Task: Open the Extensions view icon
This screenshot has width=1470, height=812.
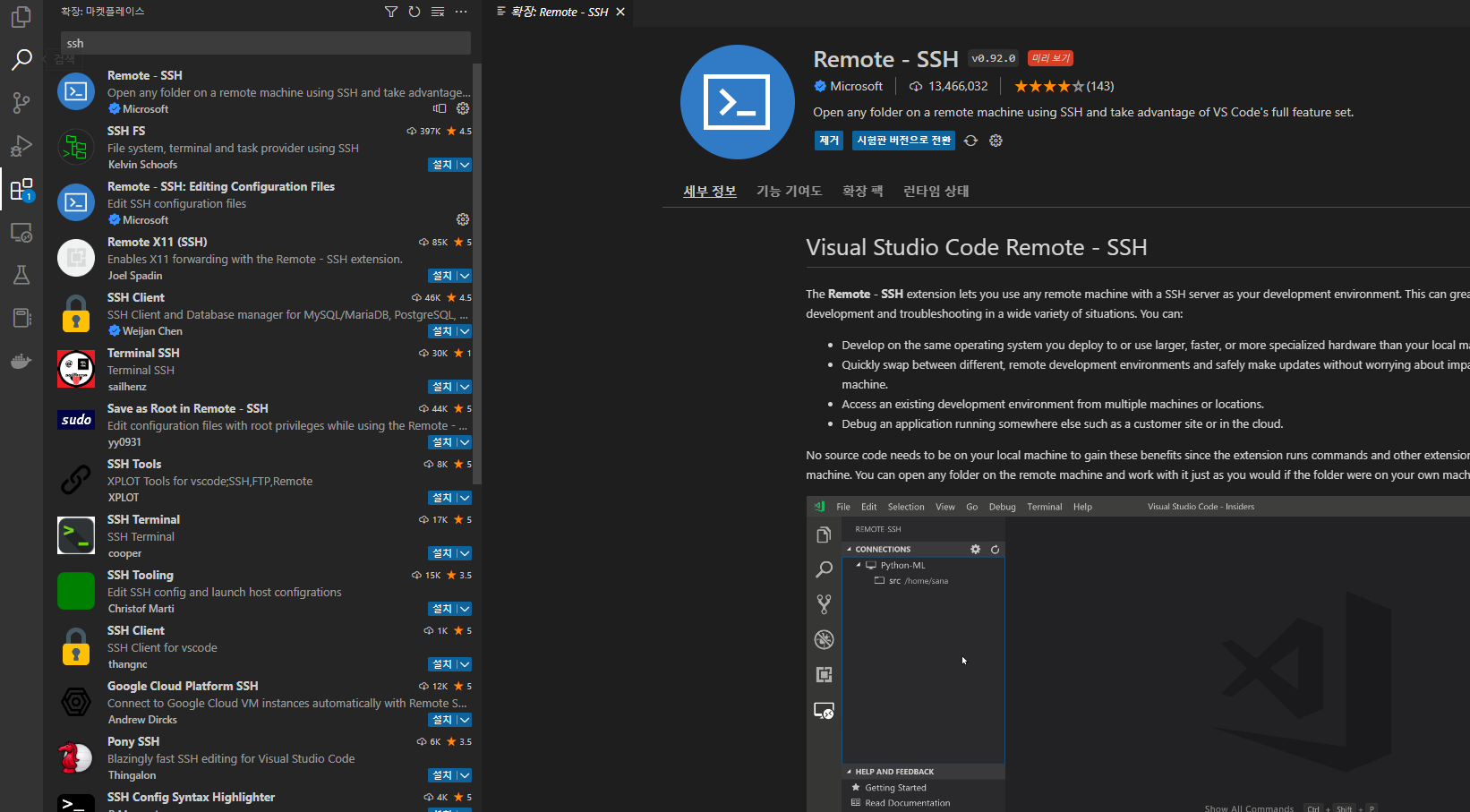Action: (x=21, y=189)
